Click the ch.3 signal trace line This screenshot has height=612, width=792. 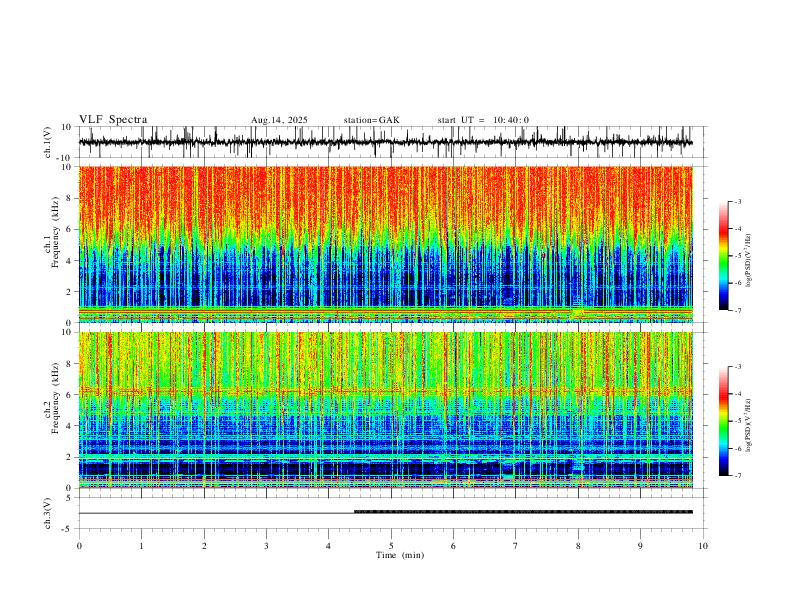(x=385, y=513)
